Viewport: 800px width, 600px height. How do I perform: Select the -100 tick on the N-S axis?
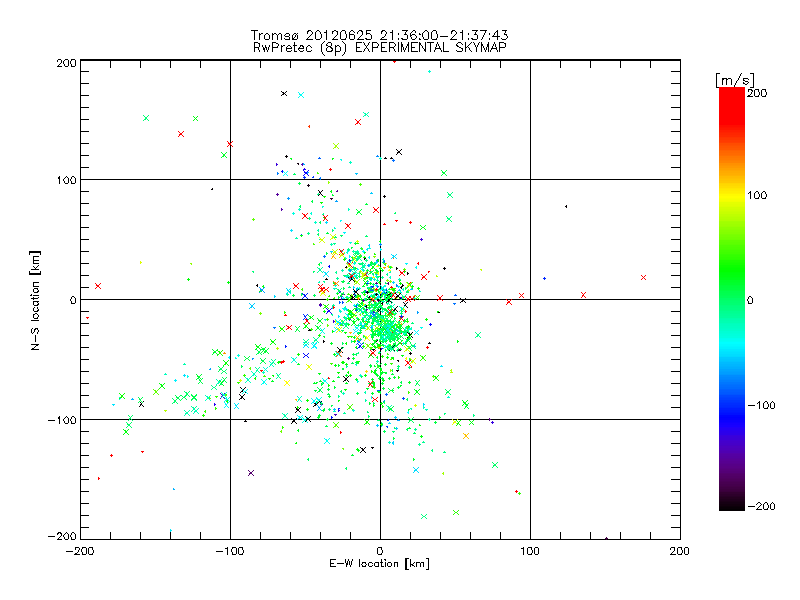[x=62, y=420]
